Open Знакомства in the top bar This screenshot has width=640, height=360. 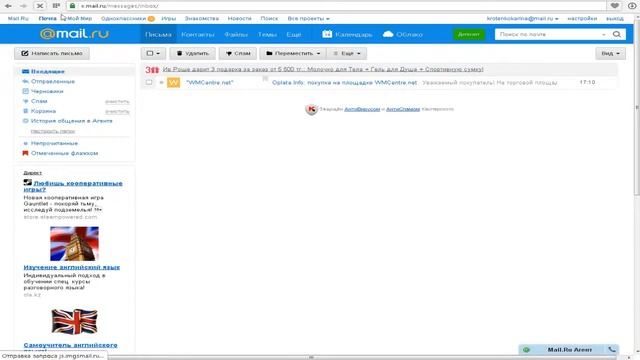click(202, 18)
